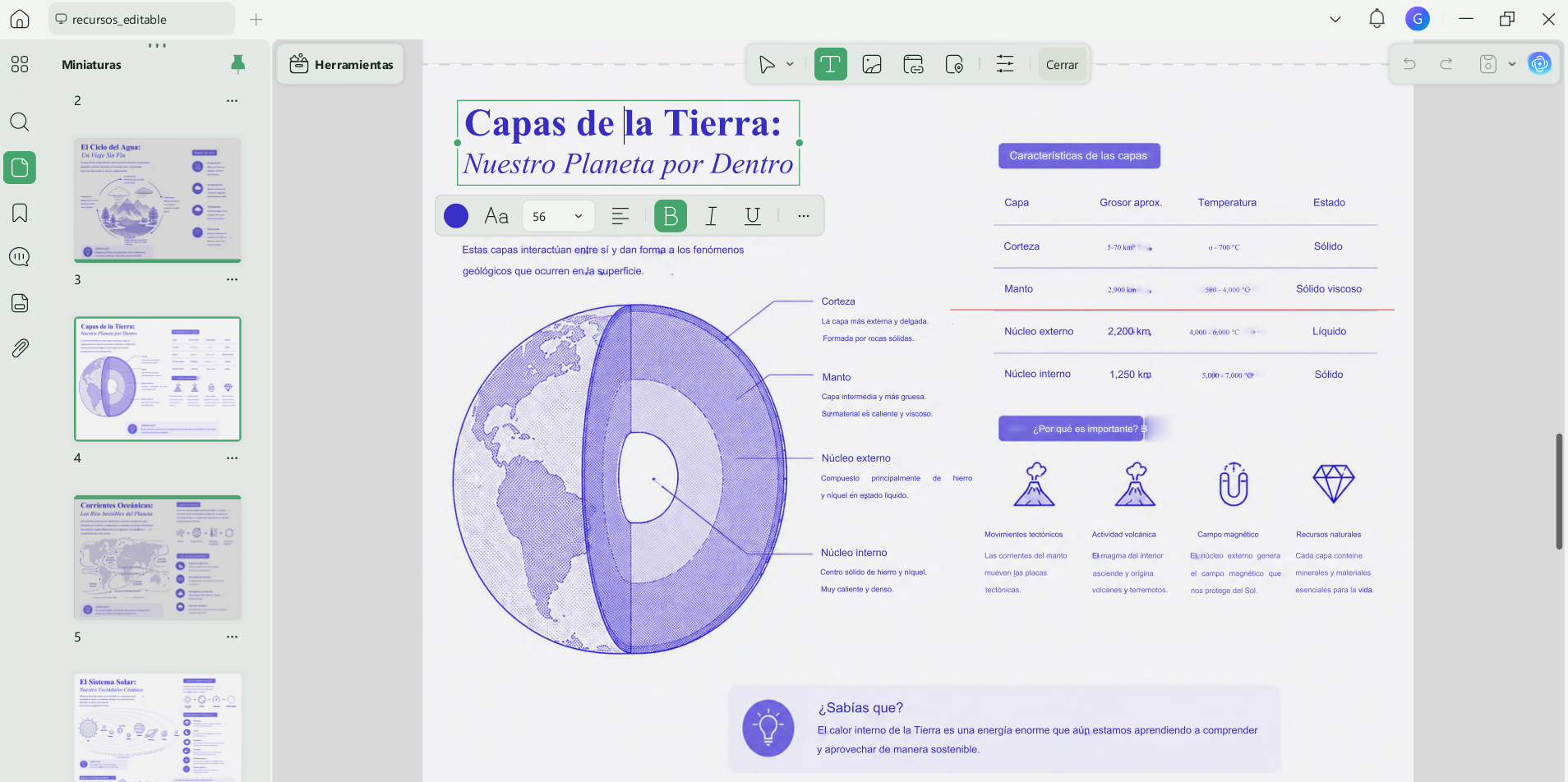Toggle bold formatting

[671, 216]
